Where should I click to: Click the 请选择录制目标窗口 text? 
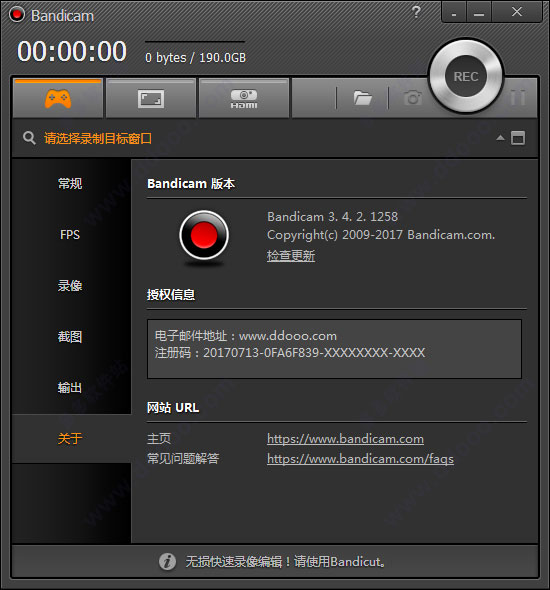98,138
